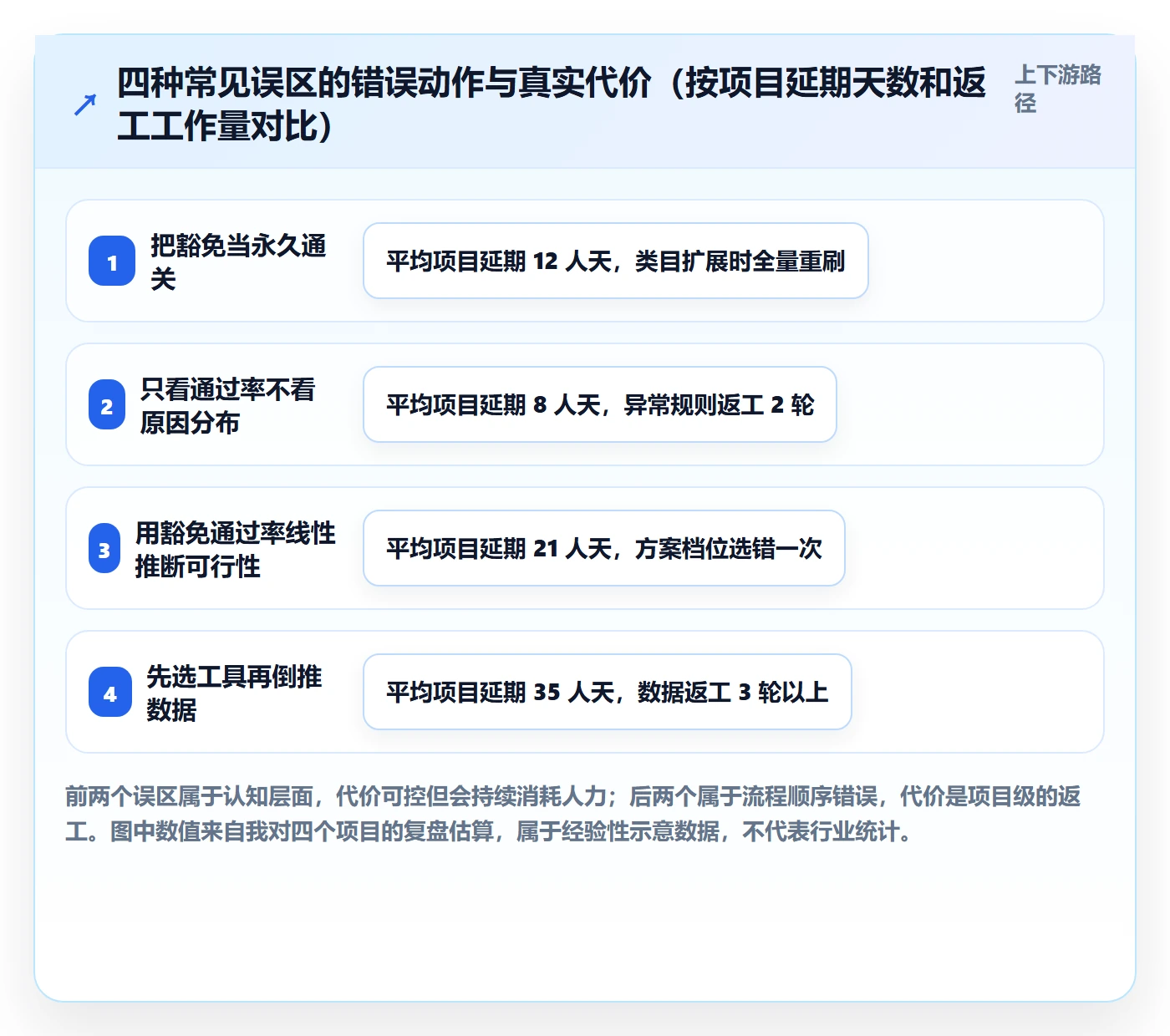Viewport: 1170px width, 1036px height.
Task: Click the number 2 step badge
Action: tap(107, 405)
